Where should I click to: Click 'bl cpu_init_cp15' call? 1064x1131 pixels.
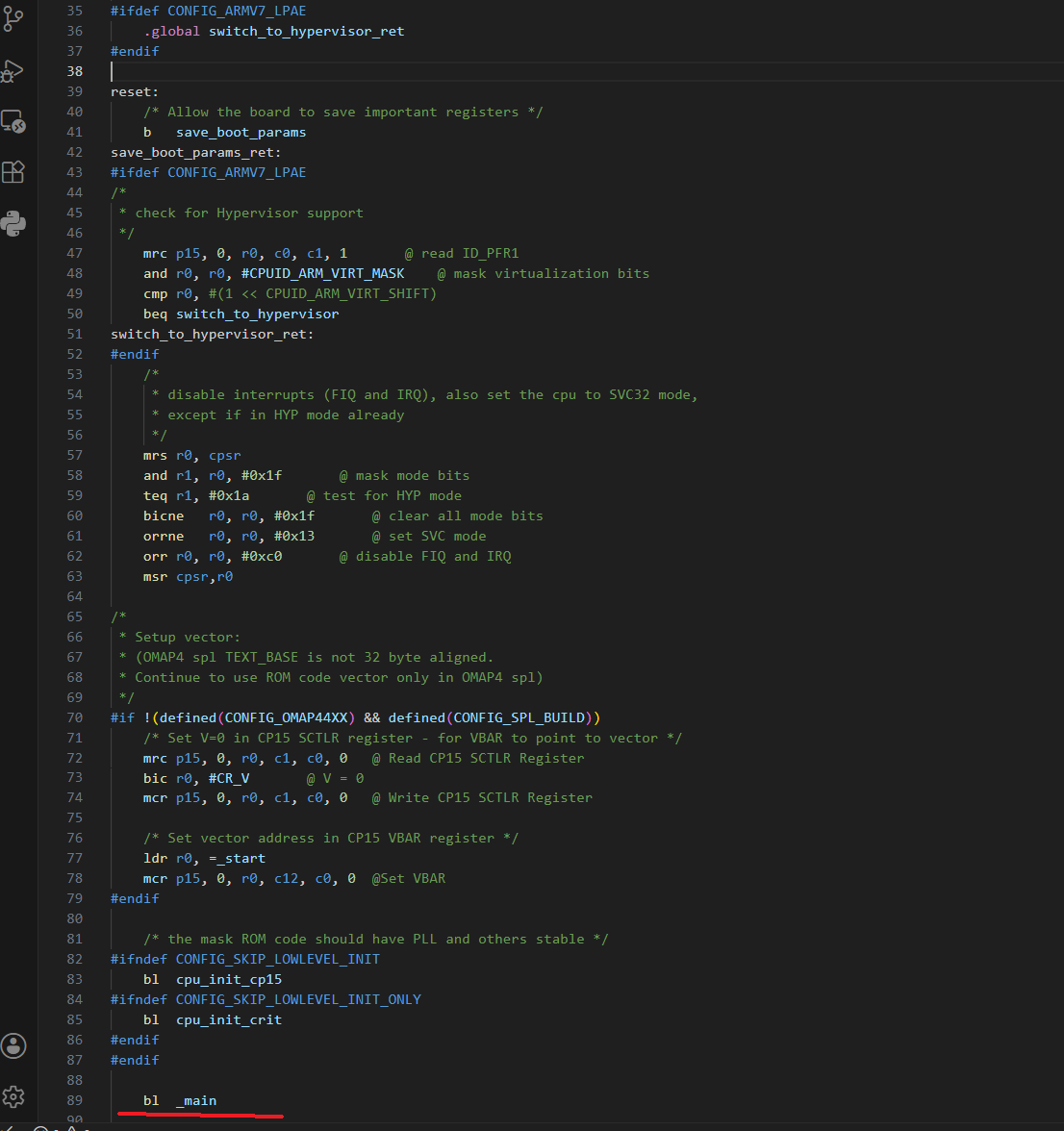(x=212, y=979)
